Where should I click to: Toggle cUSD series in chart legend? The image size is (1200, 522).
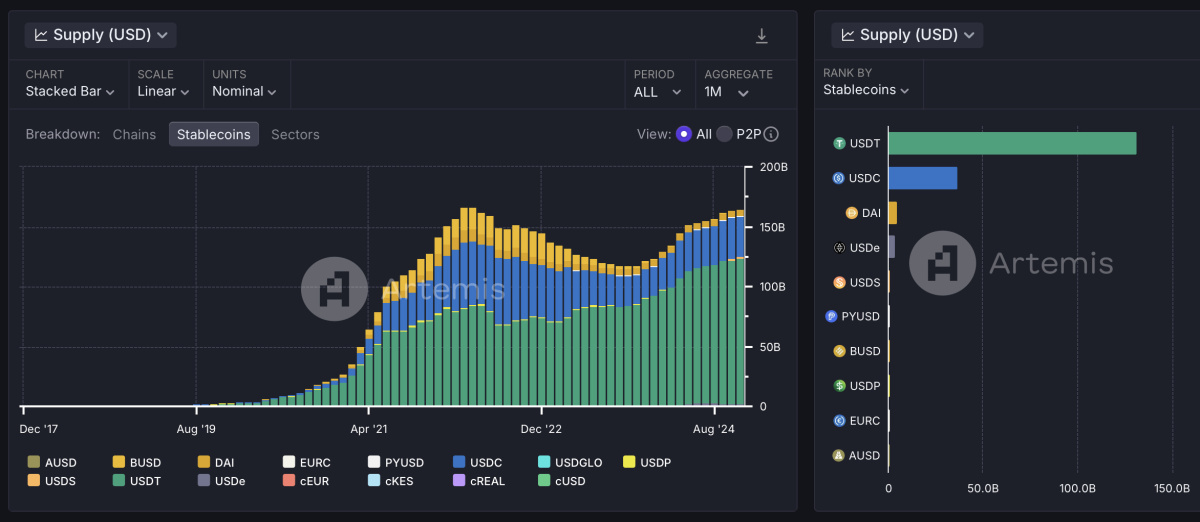coord(563,480)
